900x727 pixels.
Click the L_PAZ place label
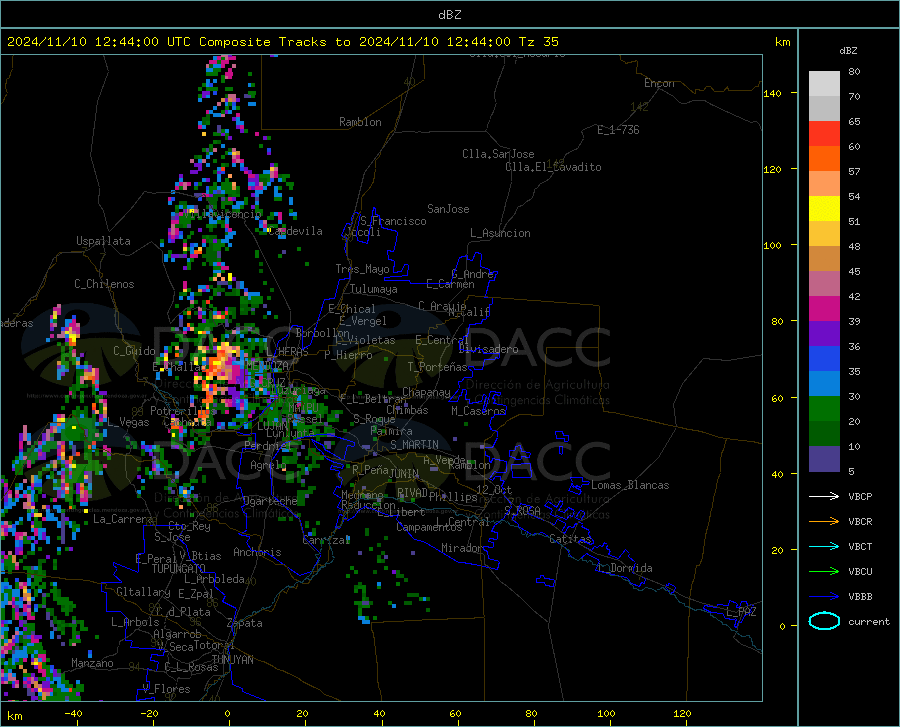coord(741,612)
